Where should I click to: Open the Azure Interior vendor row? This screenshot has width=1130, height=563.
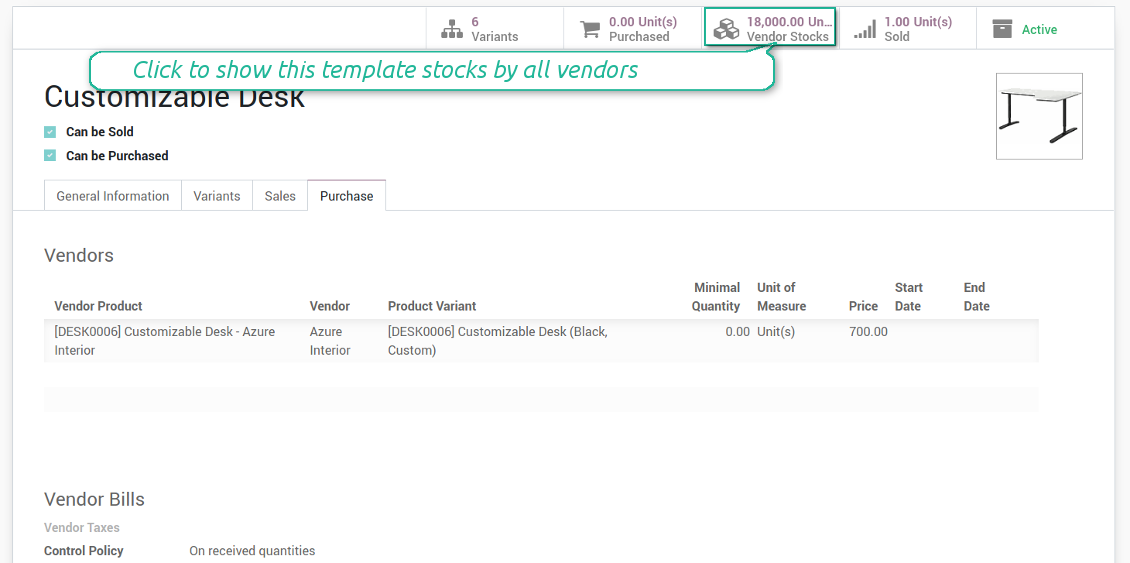tap(330, 341)
